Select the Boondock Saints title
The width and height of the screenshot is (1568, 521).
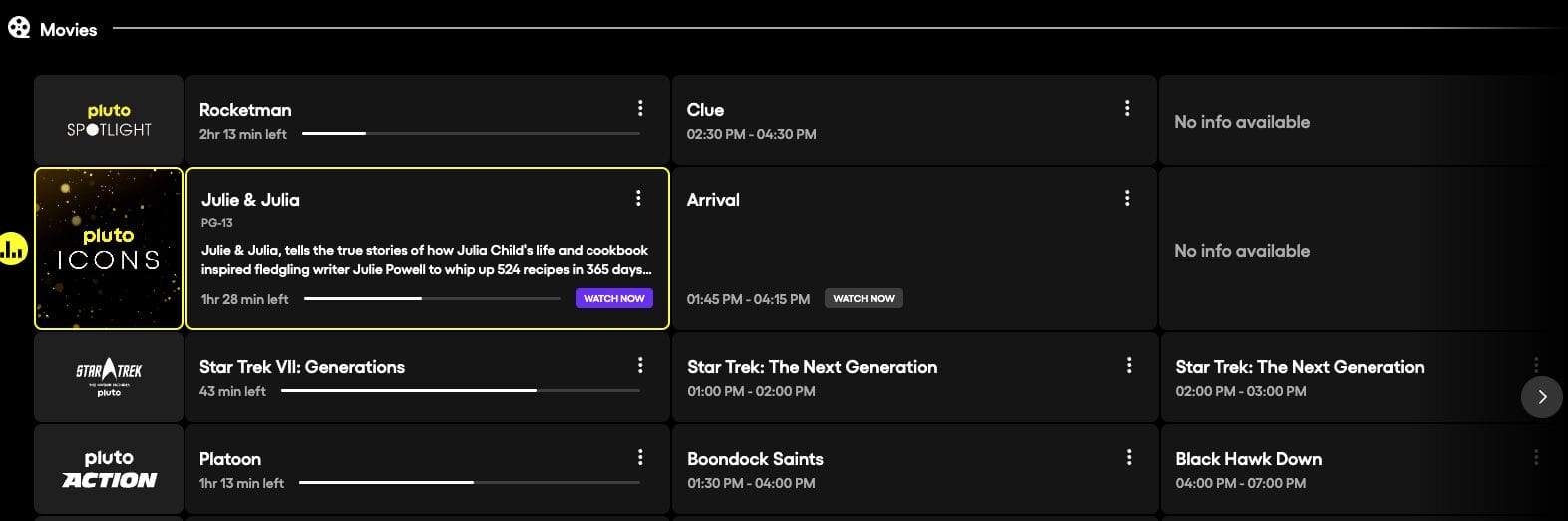click(x=755, y=459)
